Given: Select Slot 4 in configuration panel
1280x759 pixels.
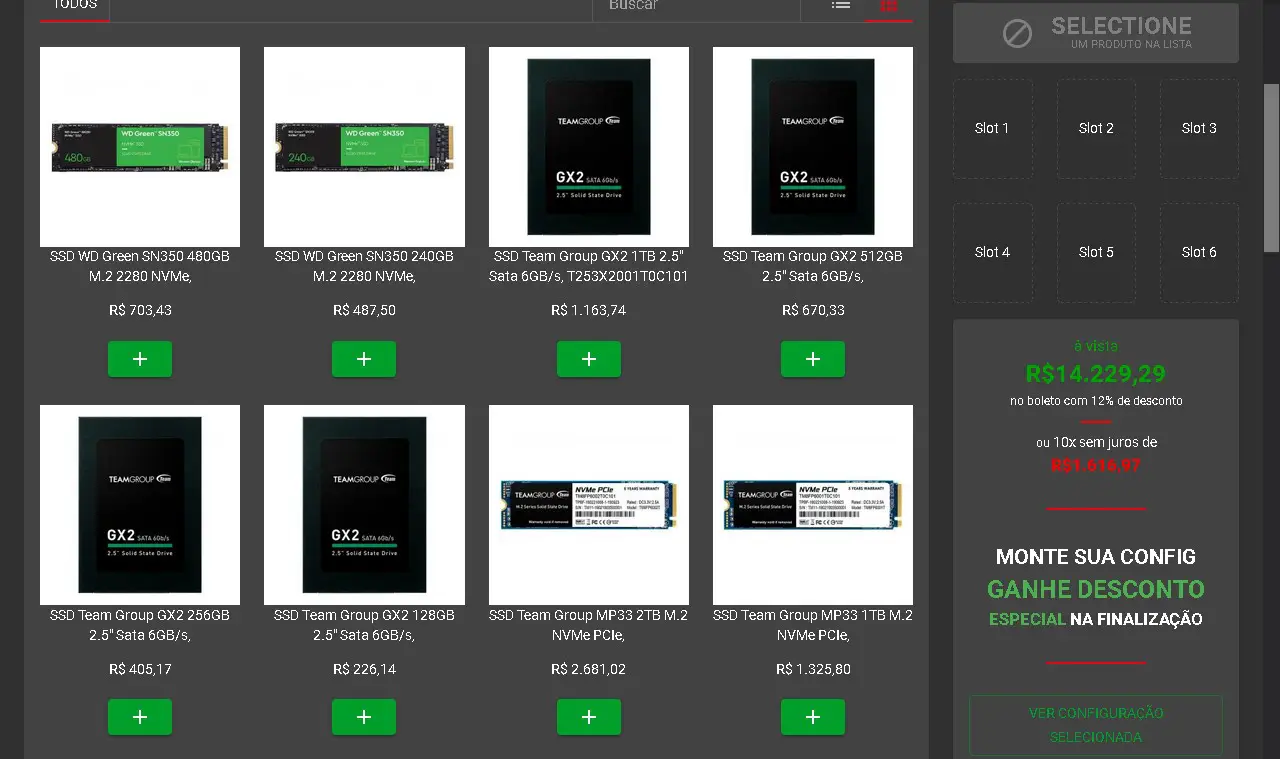Looking at the screenshot, I should pos(992,253).
